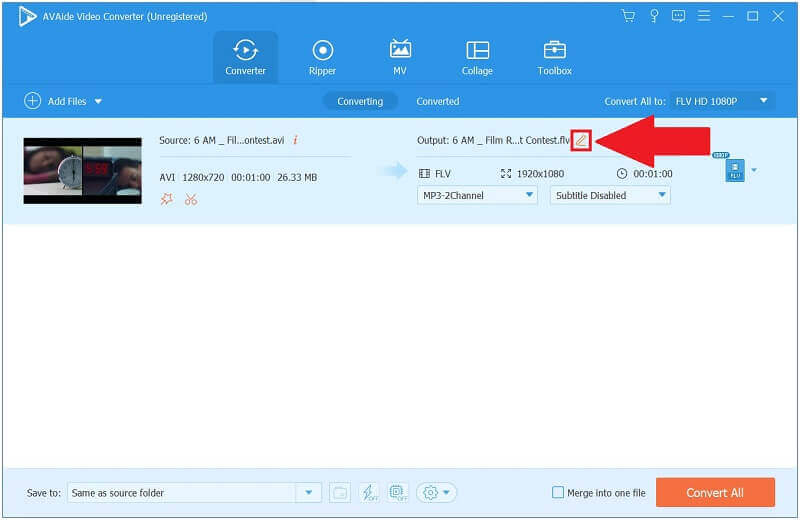800x520 pixels.
Task: Open the feedback chat icon
Action: click(x=679, y=16)
